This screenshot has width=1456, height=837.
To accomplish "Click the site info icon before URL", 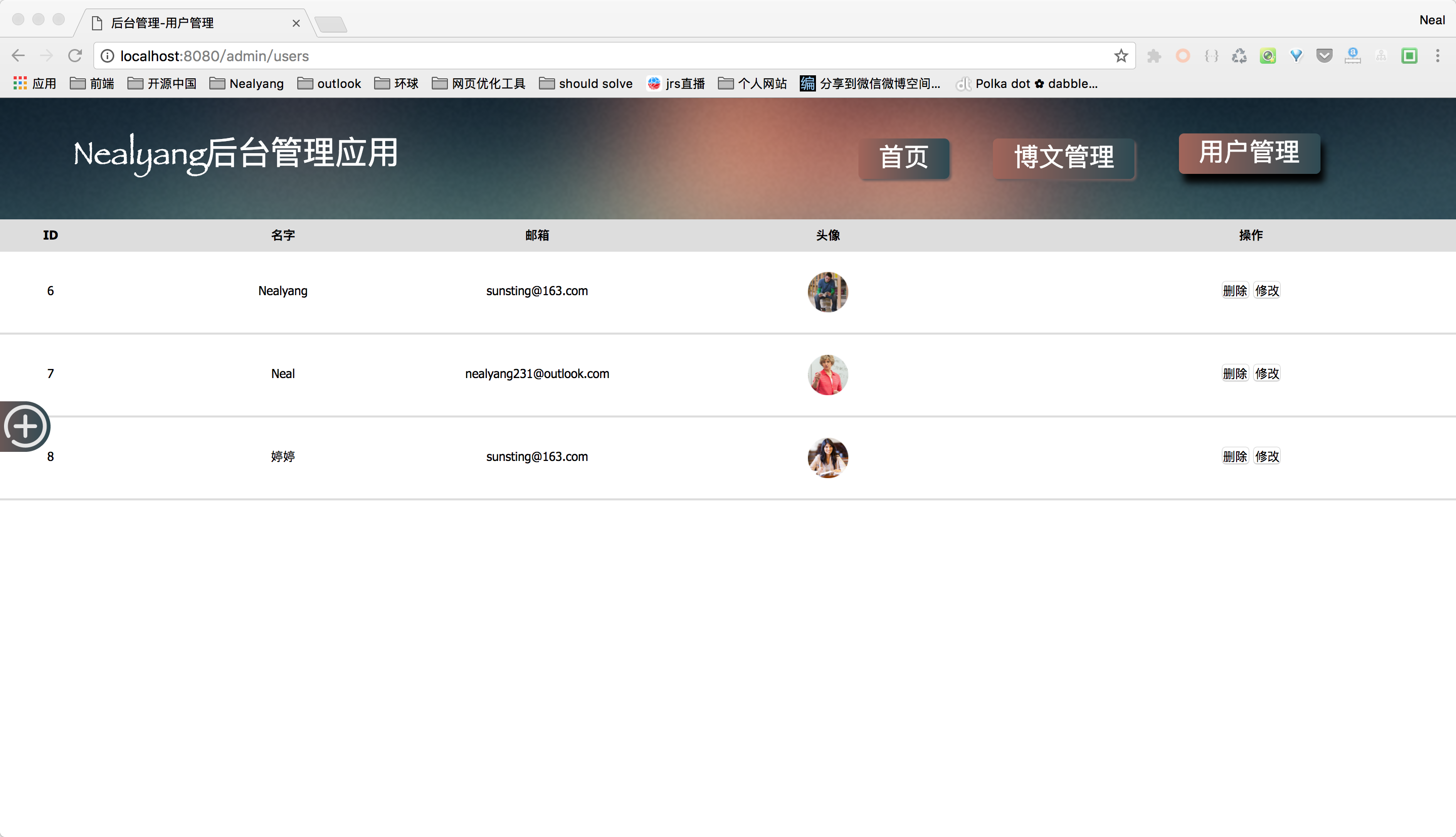I will pos(108,56).
